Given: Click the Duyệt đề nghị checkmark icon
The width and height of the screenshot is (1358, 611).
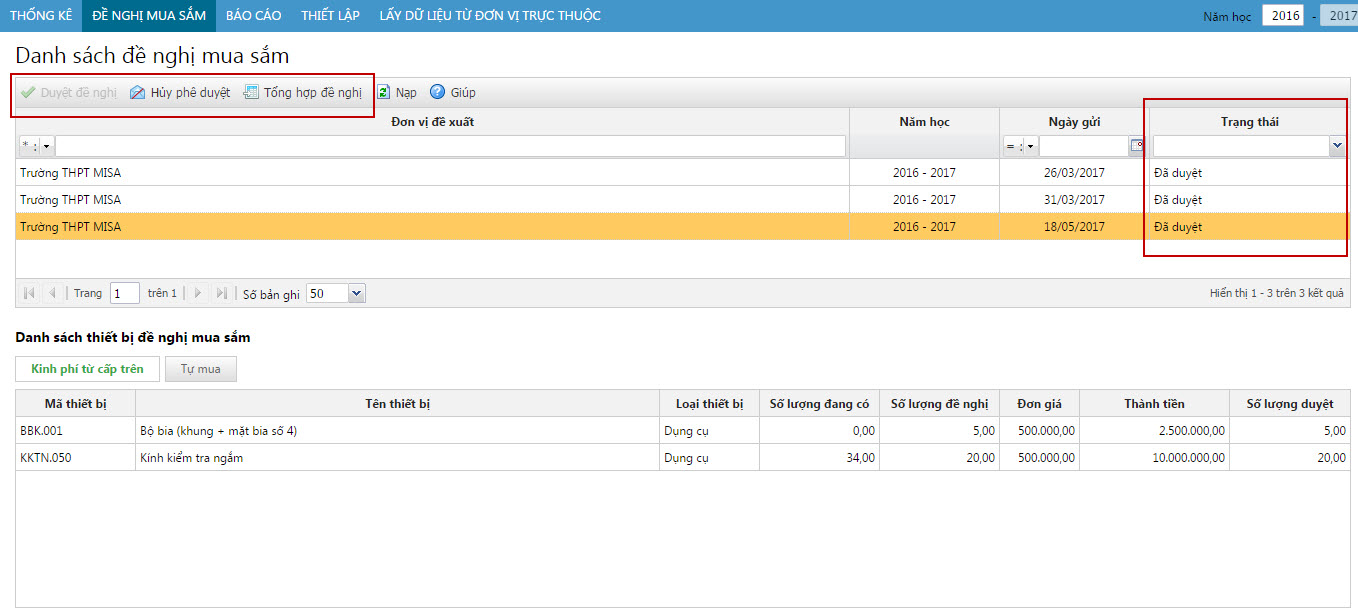Looking at the screenshot, I should [28, 93].
